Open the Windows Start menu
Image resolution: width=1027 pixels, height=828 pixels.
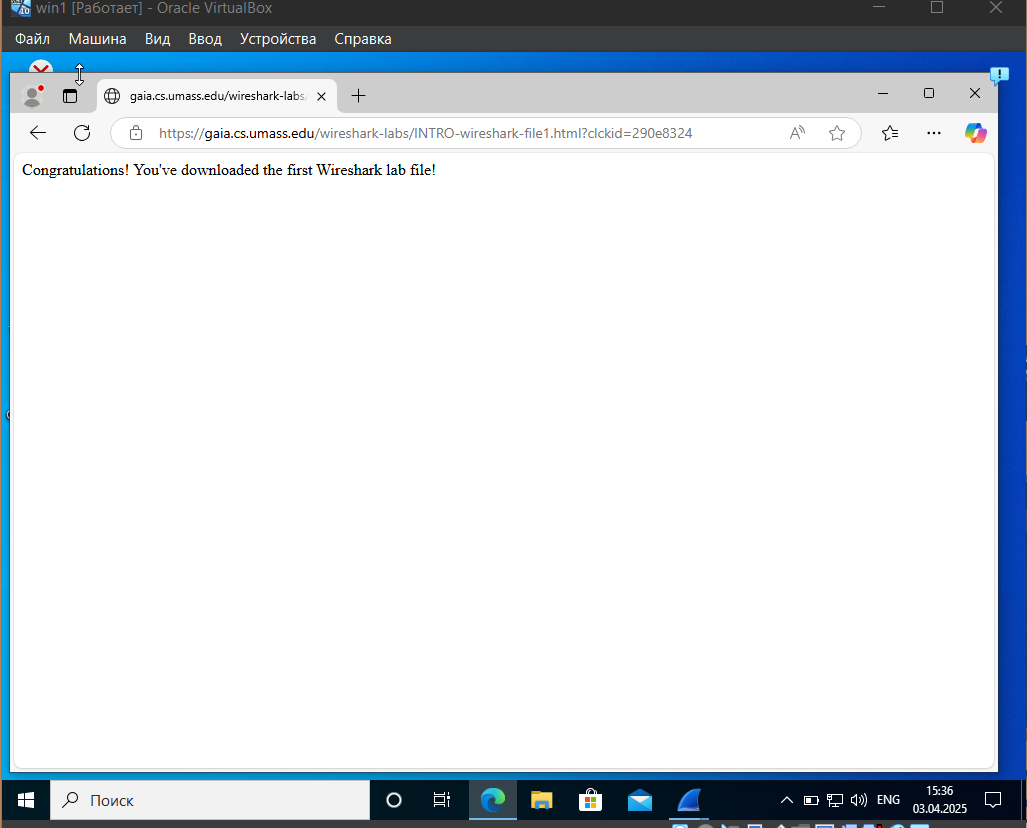26,800
